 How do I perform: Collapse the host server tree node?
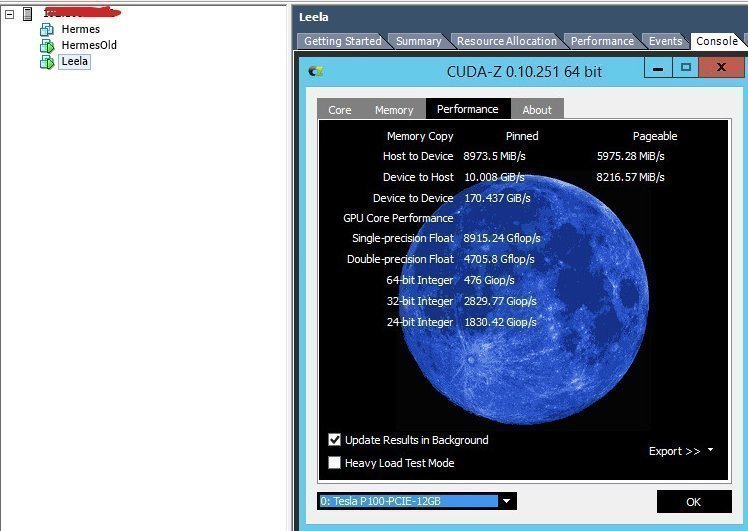pos(9,14)
